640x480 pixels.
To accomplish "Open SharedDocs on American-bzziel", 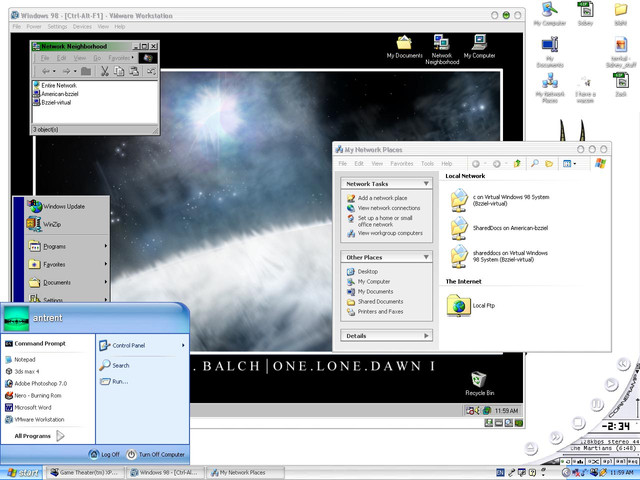I will tap(460, 228).
